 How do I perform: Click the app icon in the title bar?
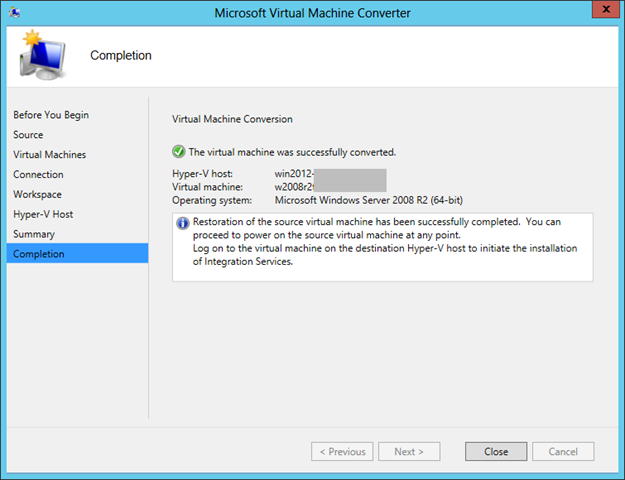pyautogui.click(x=15, y=12)
